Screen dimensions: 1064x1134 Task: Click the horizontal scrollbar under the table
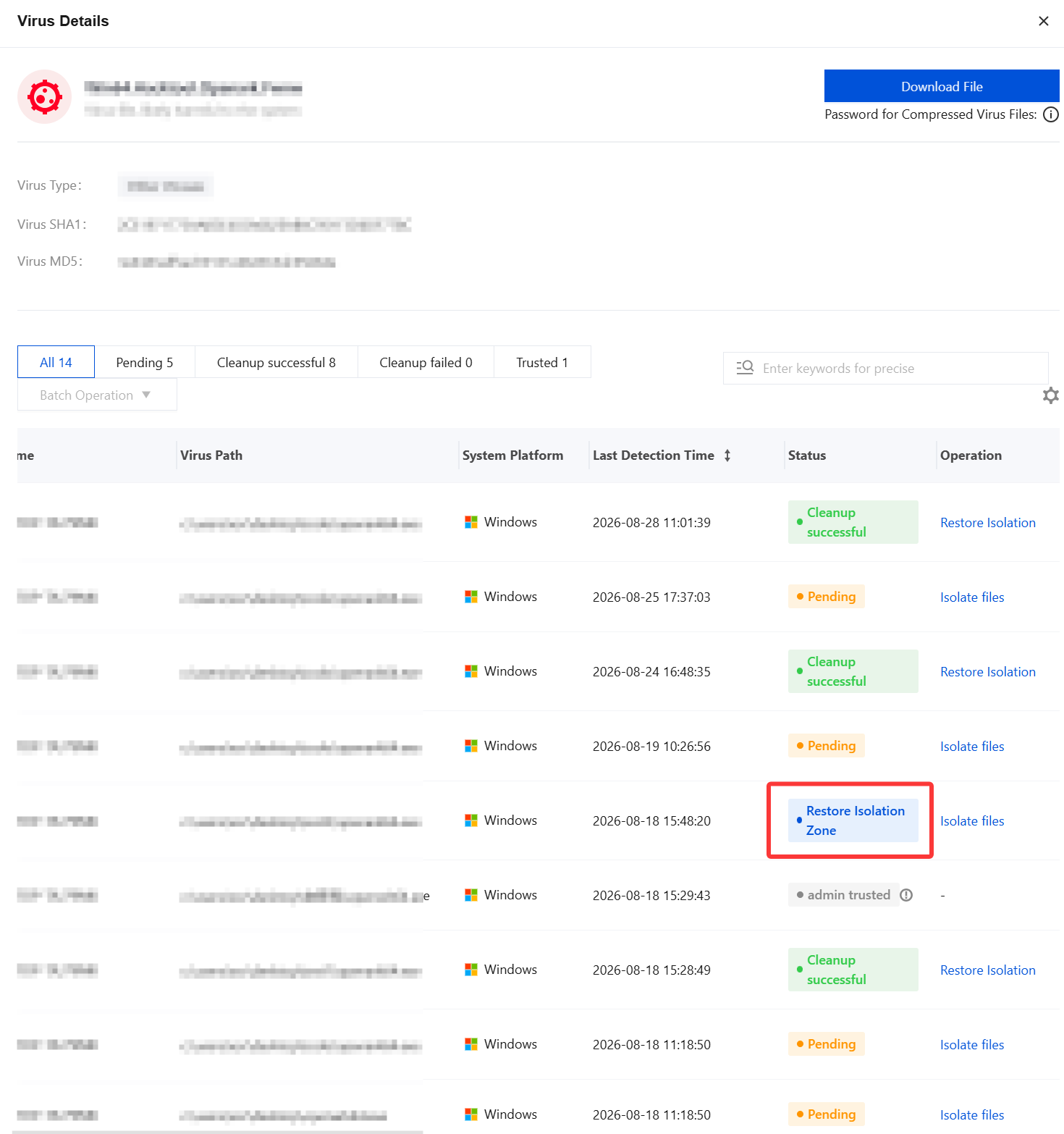pyautogui.click(x=217, y=1131)
